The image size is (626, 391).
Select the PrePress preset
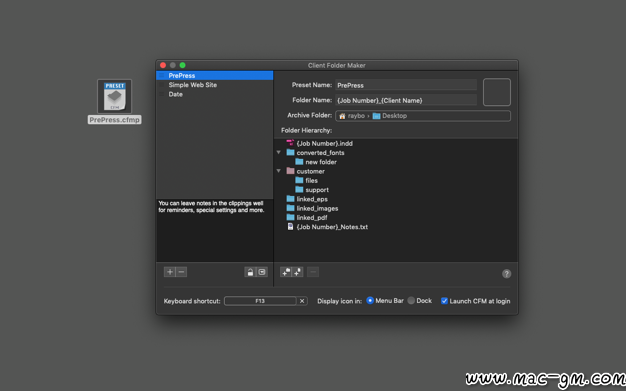215,75
